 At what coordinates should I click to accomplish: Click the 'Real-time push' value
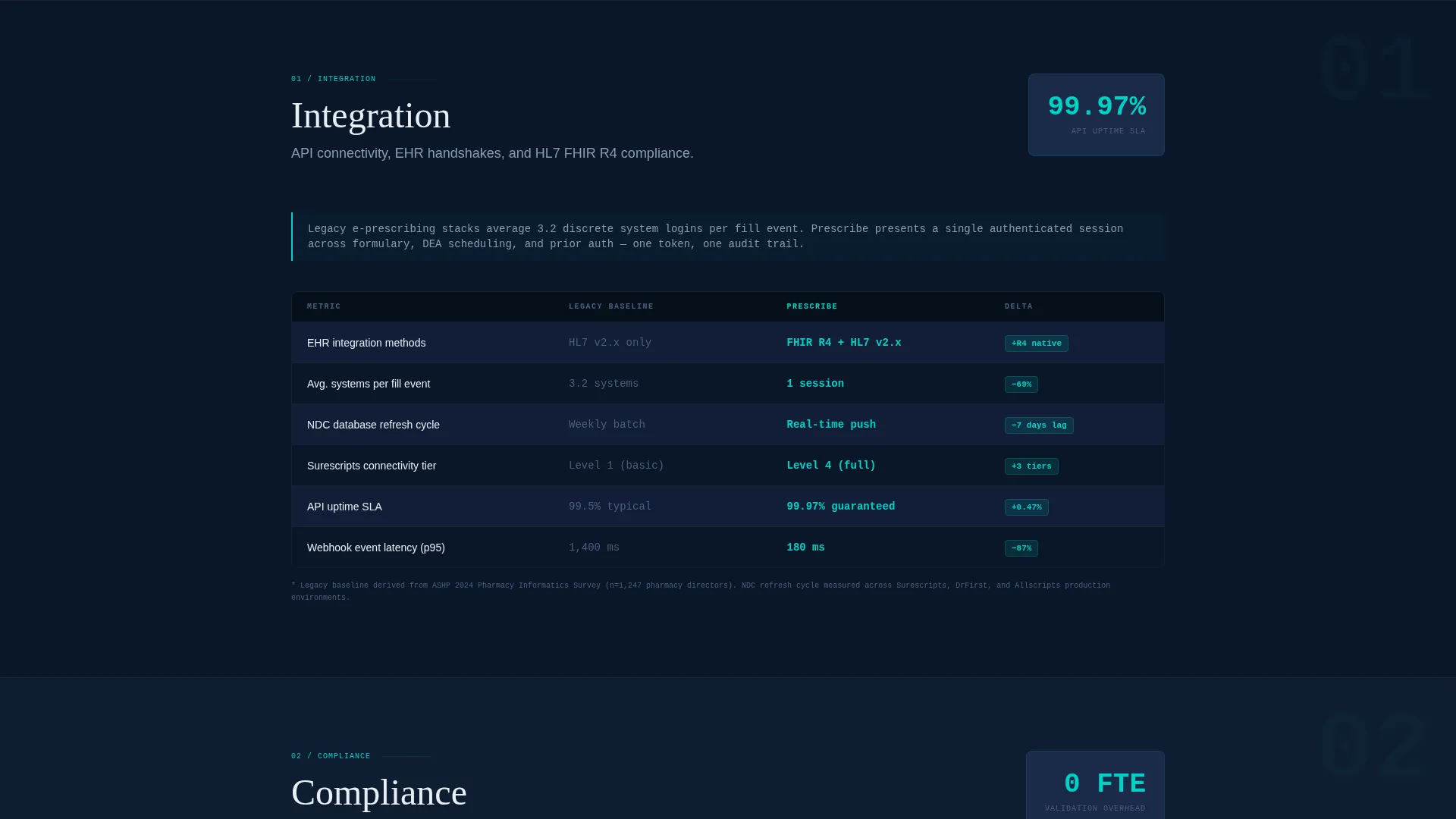click(831, 425)
